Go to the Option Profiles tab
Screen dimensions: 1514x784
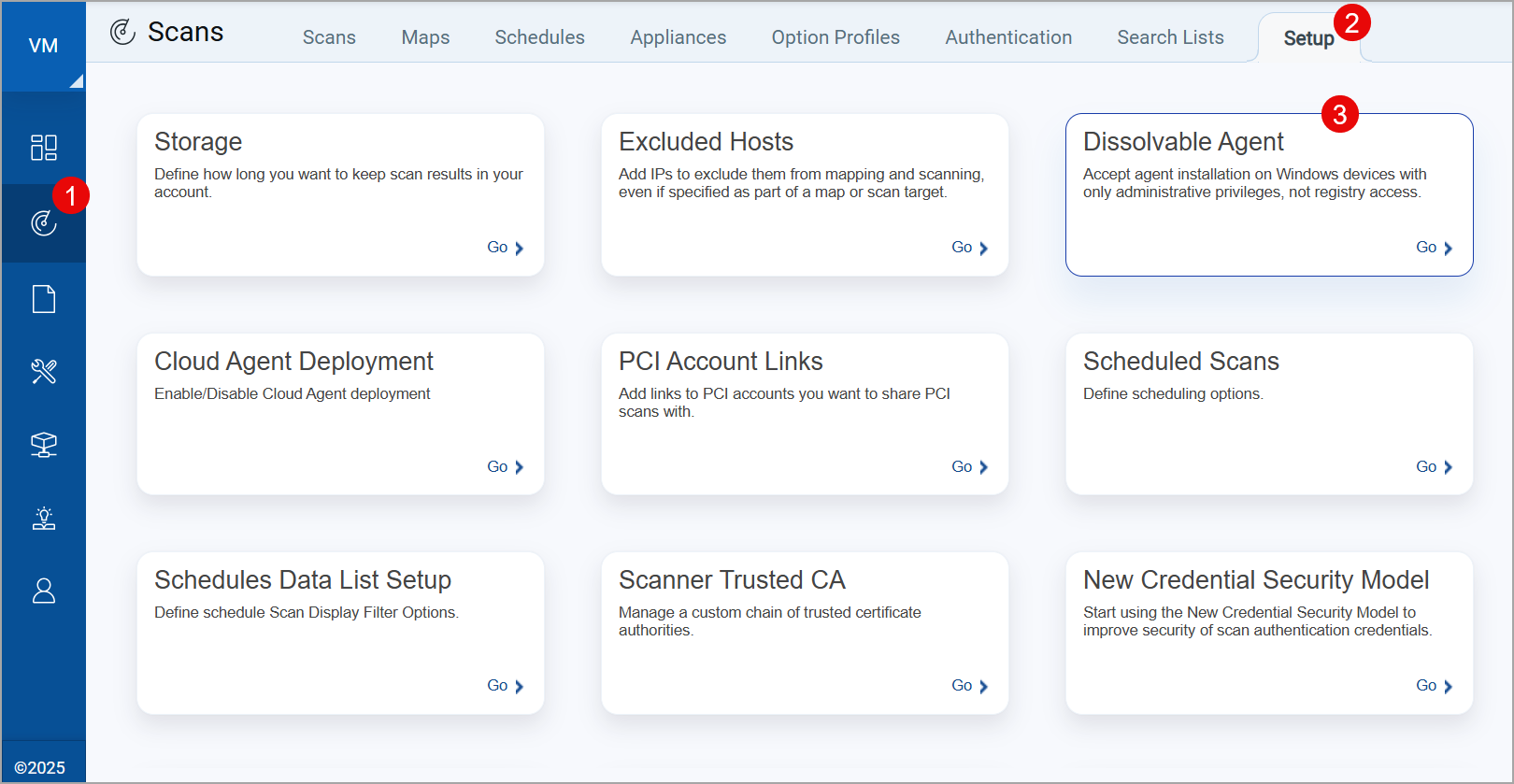coord(836,37)
